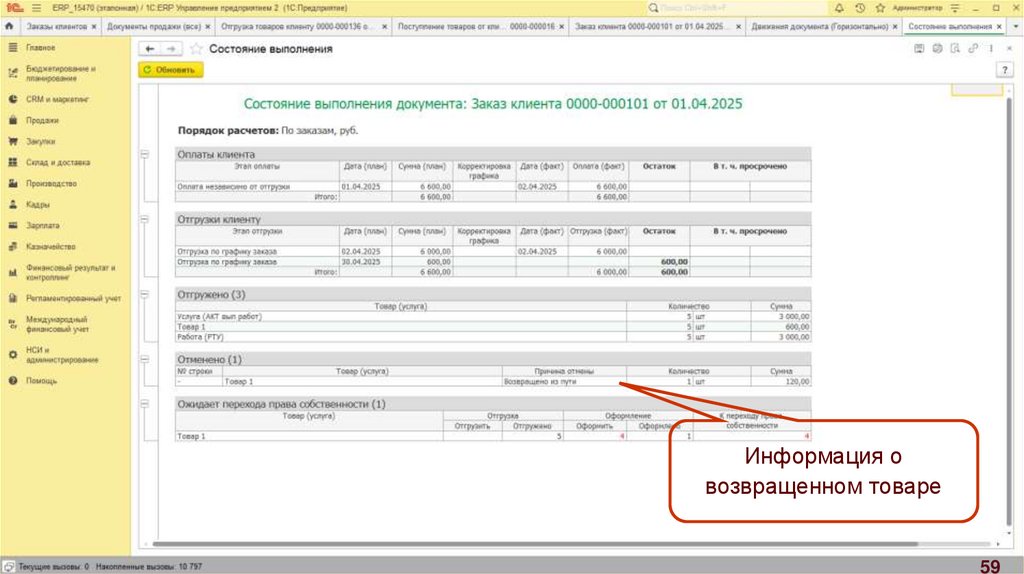The image size is (1024, 574).
Task: Click Накопленные вызовы: 10 797 status entry
Action: tap(149, 567)
